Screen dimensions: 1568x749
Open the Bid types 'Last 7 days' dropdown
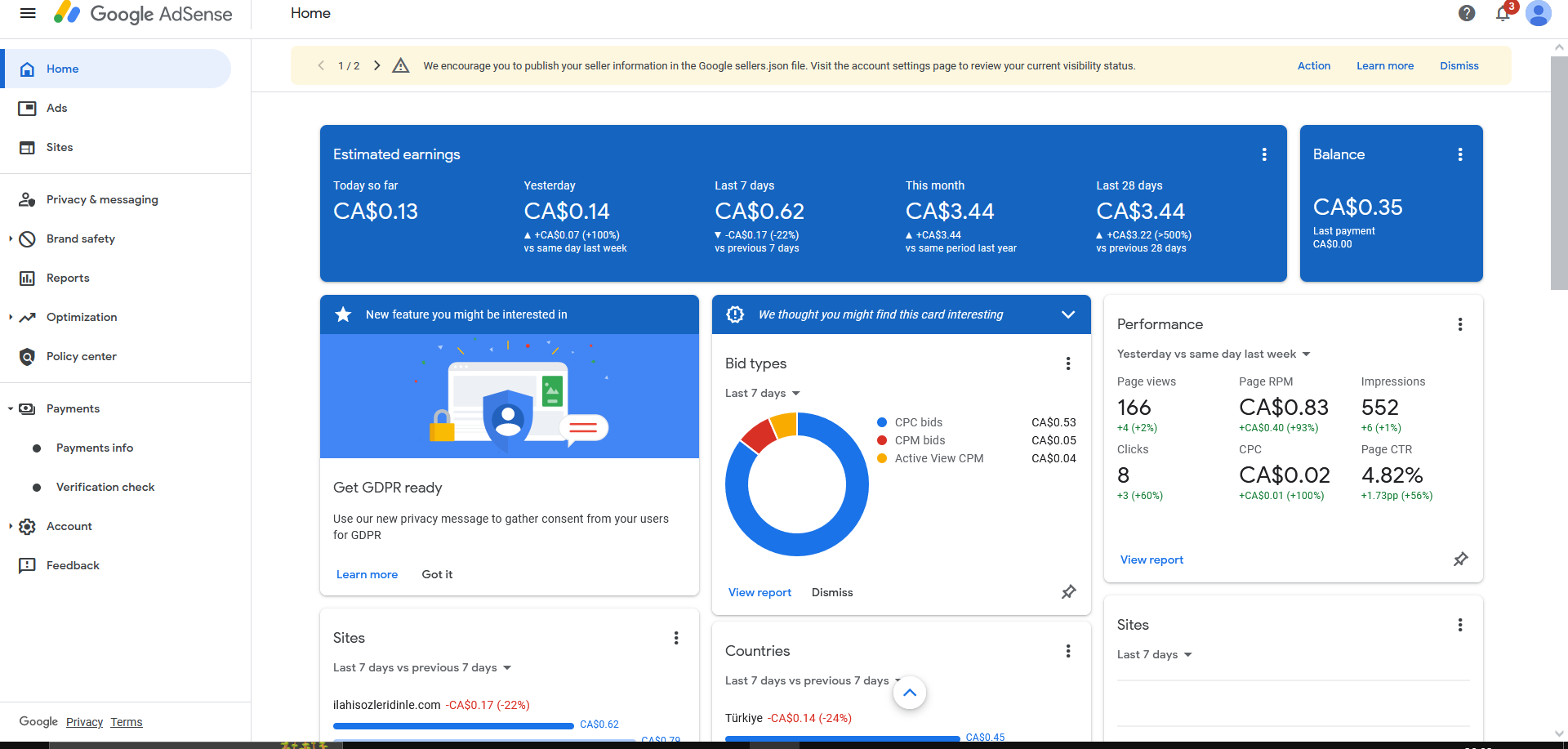[763, 393]
